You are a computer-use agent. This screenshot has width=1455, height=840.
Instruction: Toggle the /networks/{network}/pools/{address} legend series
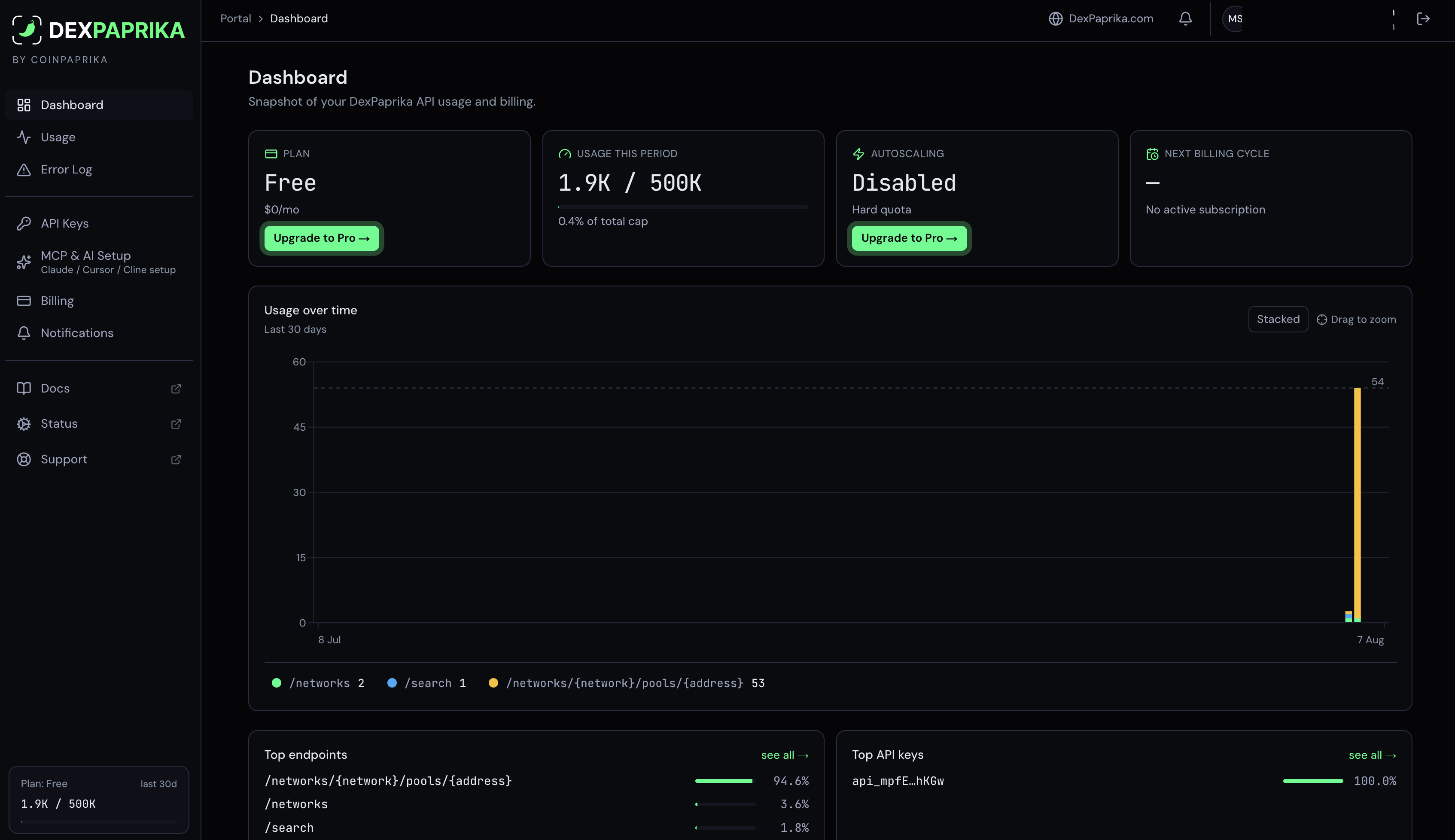pyautogui.click(x=627, y=683)
